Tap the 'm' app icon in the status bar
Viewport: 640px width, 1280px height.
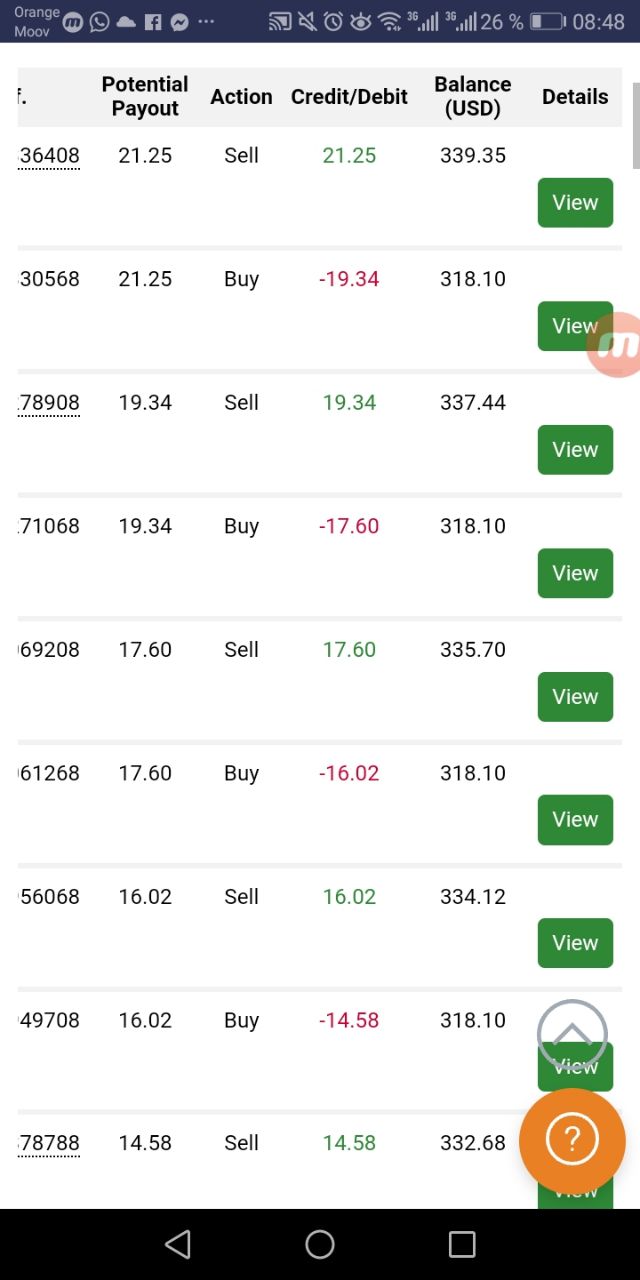72,22
